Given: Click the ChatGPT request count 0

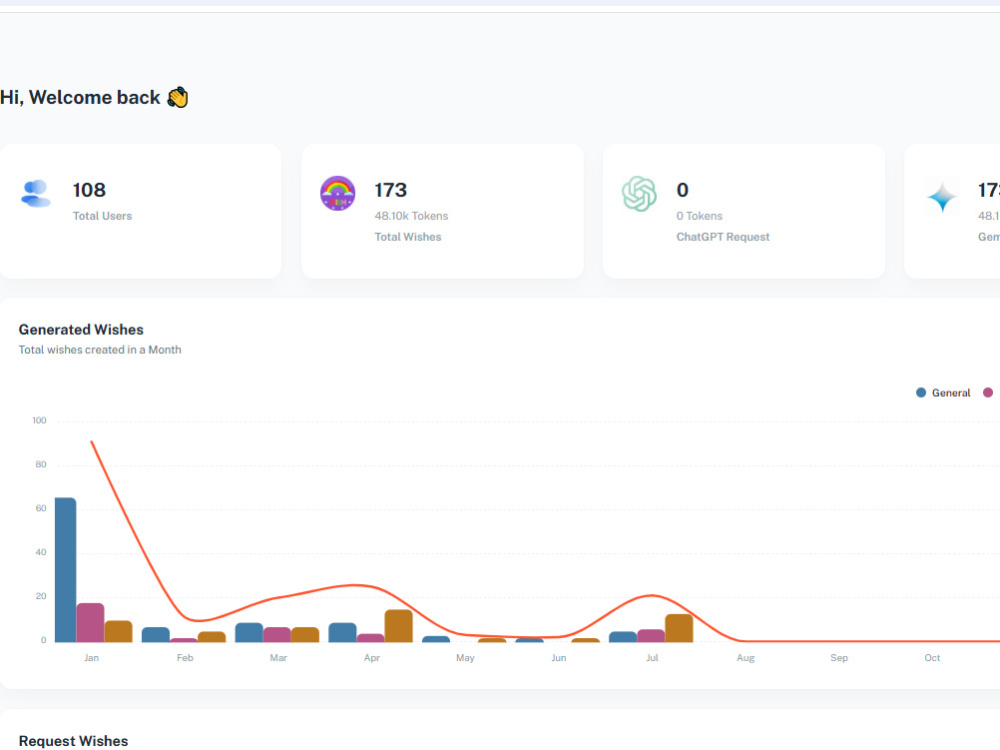Looking at the screenshot, I should pyautogui.click(x=682, y=190).
